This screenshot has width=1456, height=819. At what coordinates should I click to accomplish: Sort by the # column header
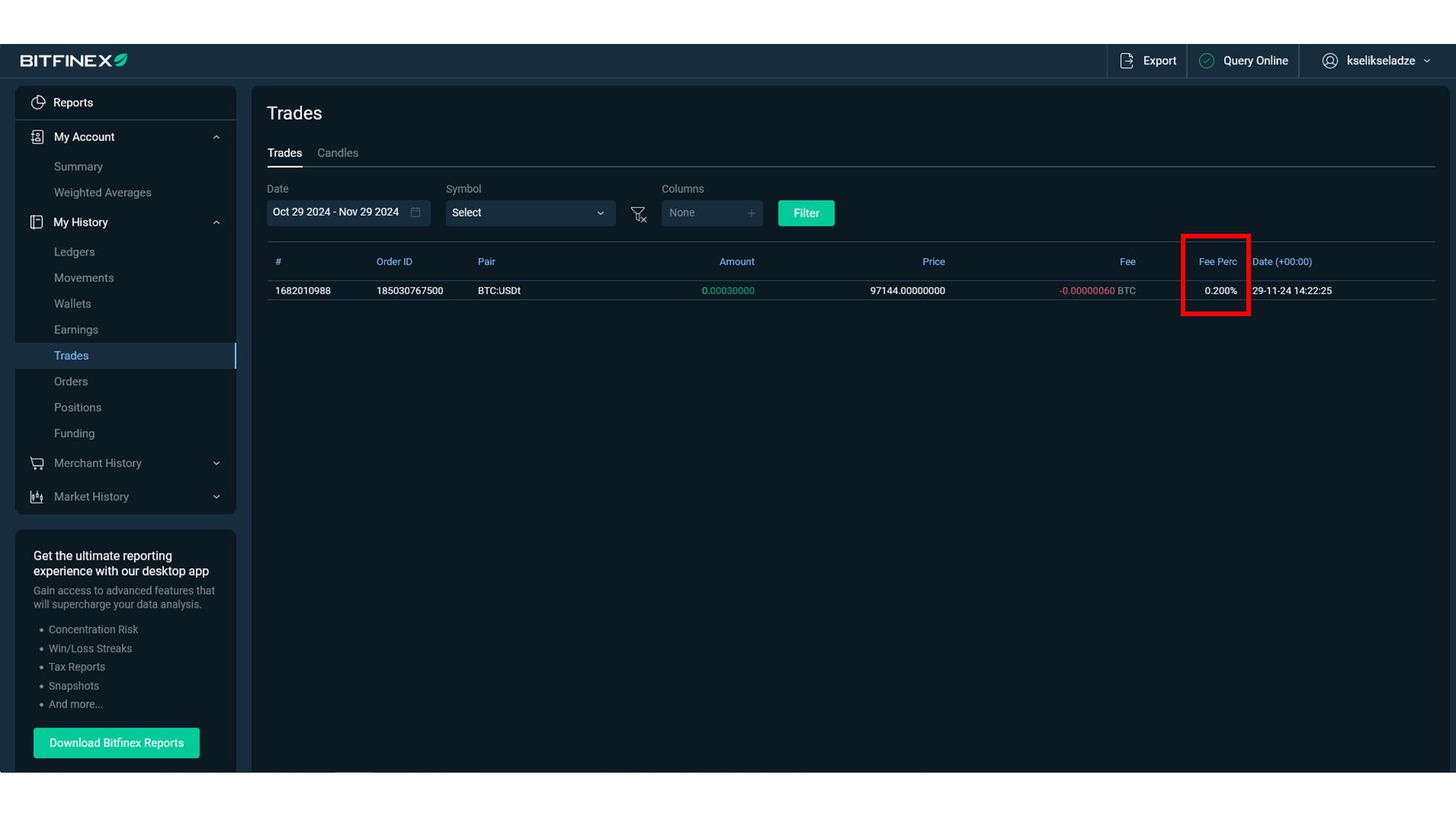click(278, 262)
